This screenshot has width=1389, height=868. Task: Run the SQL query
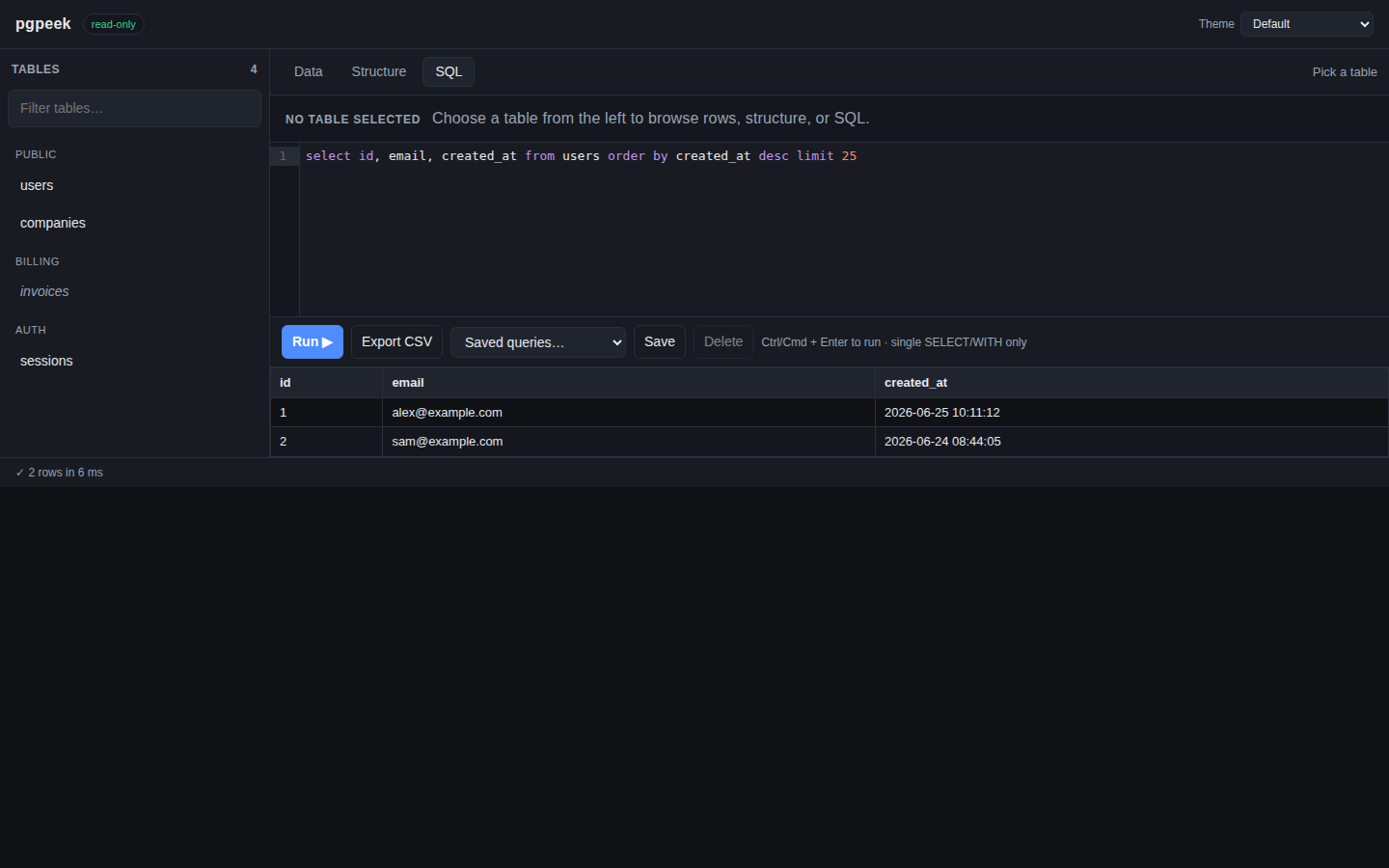pyautogui.click(x=312, y=342)
